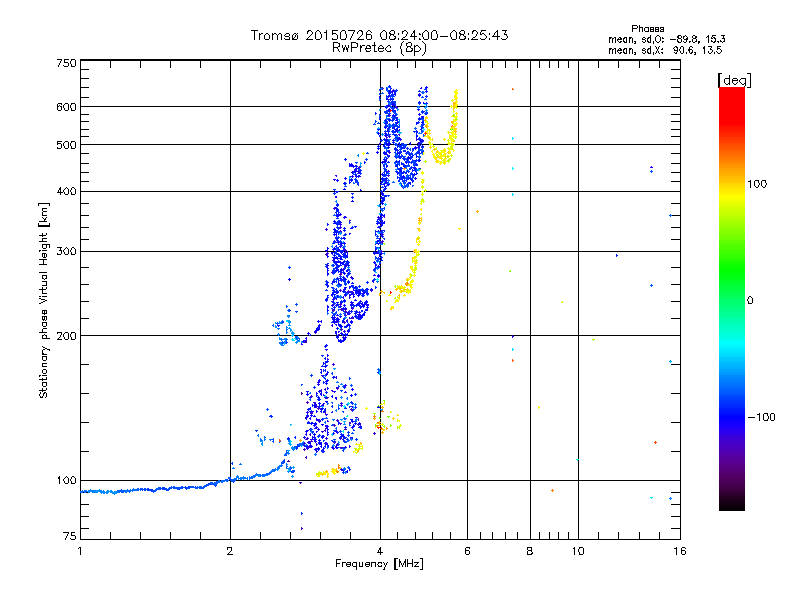Click the 'Frequency [MHz]' axis label

click(379, 564)
